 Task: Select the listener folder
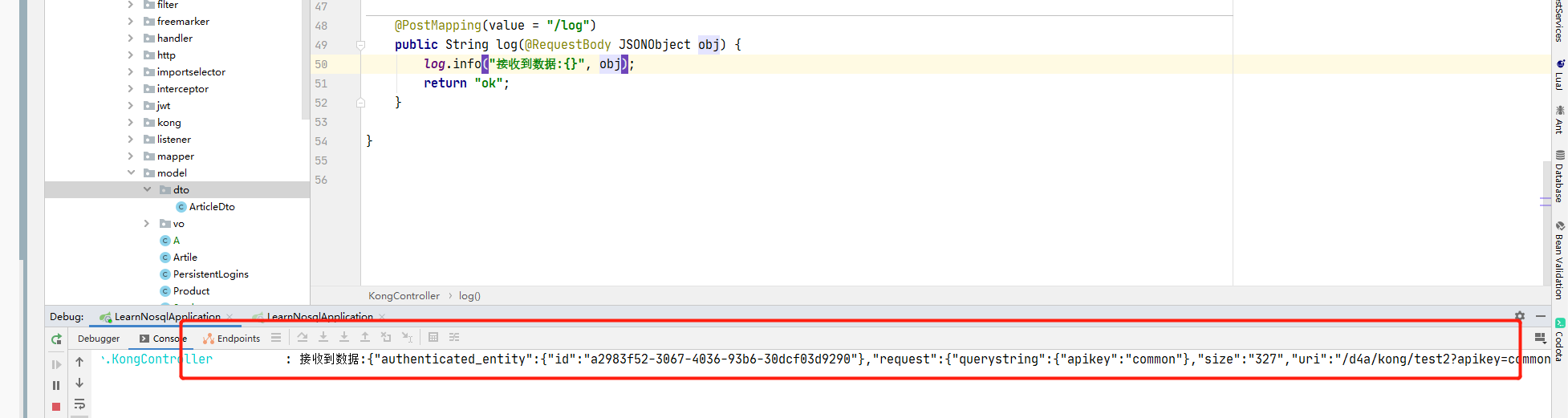pos(167,140)
